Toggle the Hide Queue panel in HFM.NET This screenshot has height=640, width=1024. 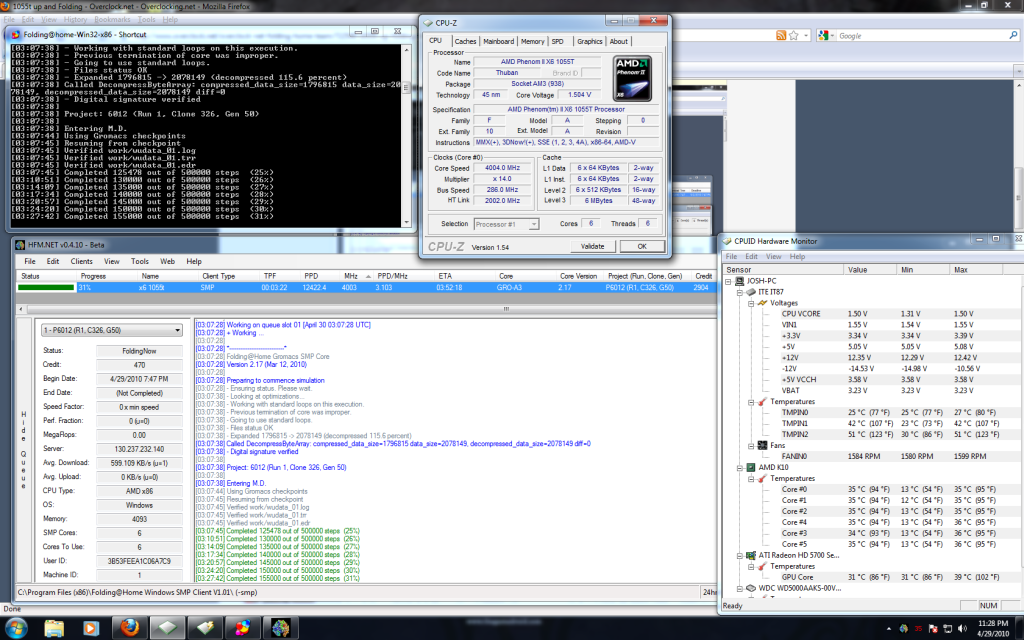click(22, 450)
